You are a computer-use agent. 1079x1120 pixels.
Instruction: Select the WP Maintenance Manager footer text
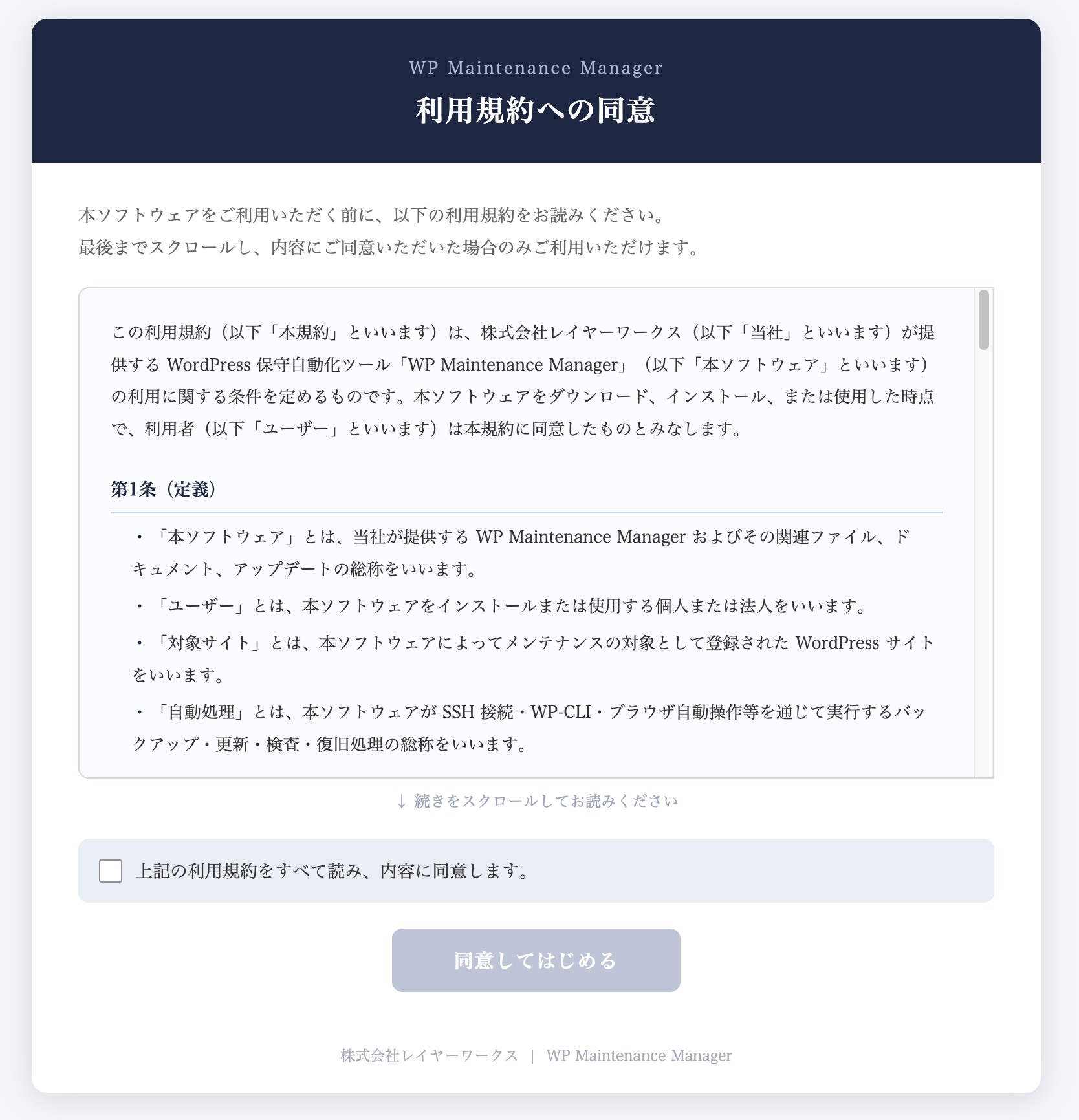click(638, 1055)
